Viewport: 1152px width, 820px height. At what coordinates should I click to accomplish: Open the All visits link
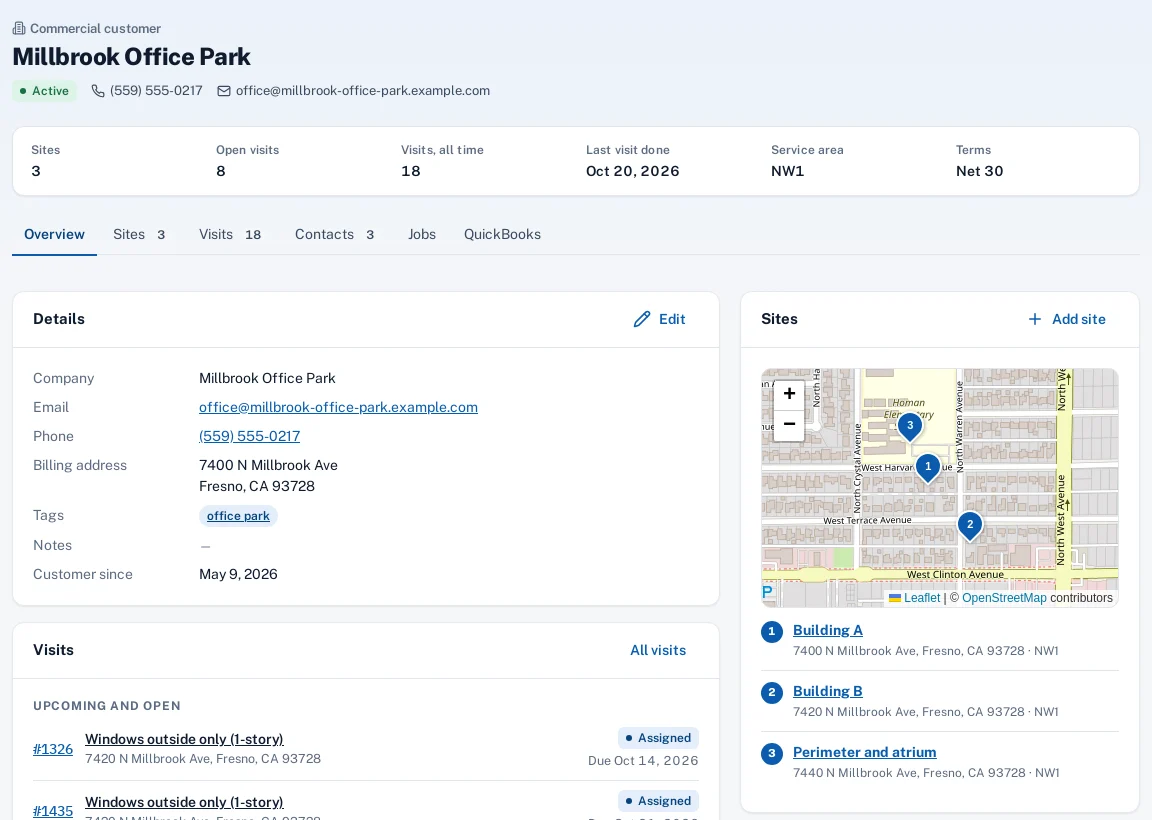(x=658, y=650)
